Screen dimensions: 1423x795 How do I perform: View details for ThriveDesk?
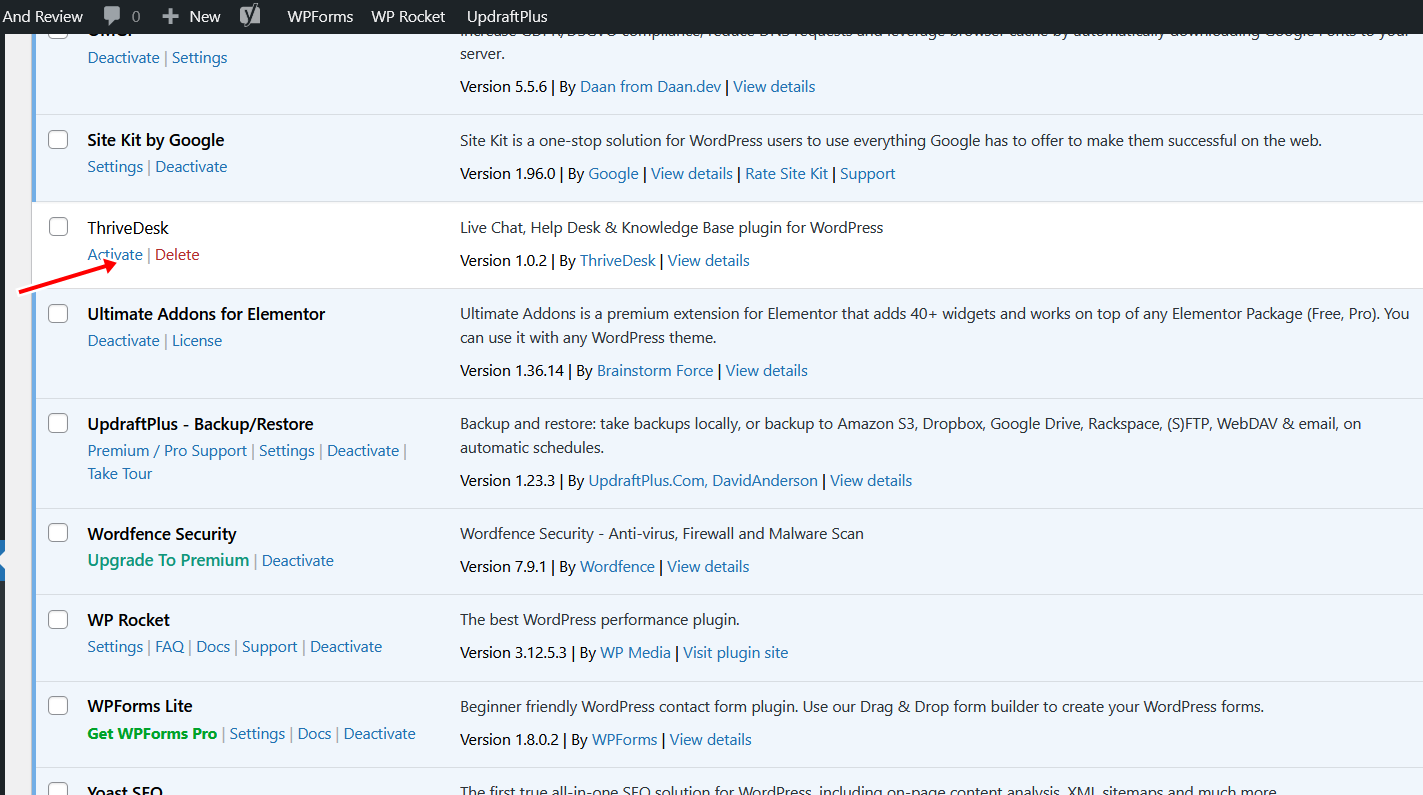point(708,261)
